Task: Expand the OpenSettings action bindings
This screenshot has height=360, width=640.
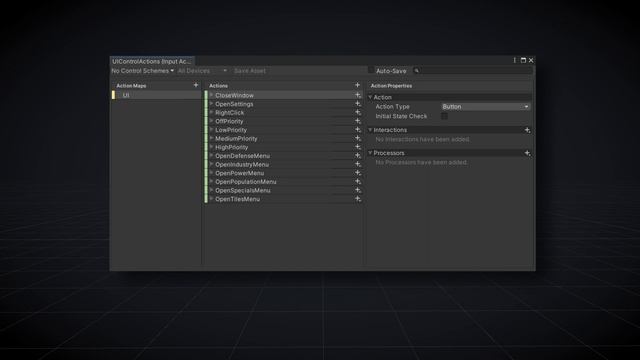Action: pyautogui.click(x=211, y=104)
